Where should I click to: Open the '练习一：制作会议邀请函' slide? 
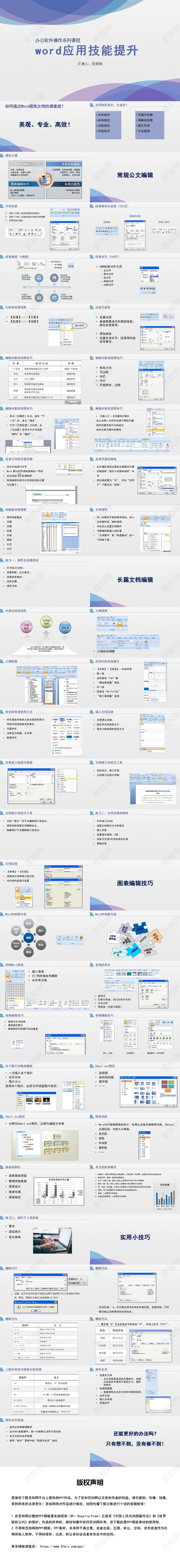45,582
